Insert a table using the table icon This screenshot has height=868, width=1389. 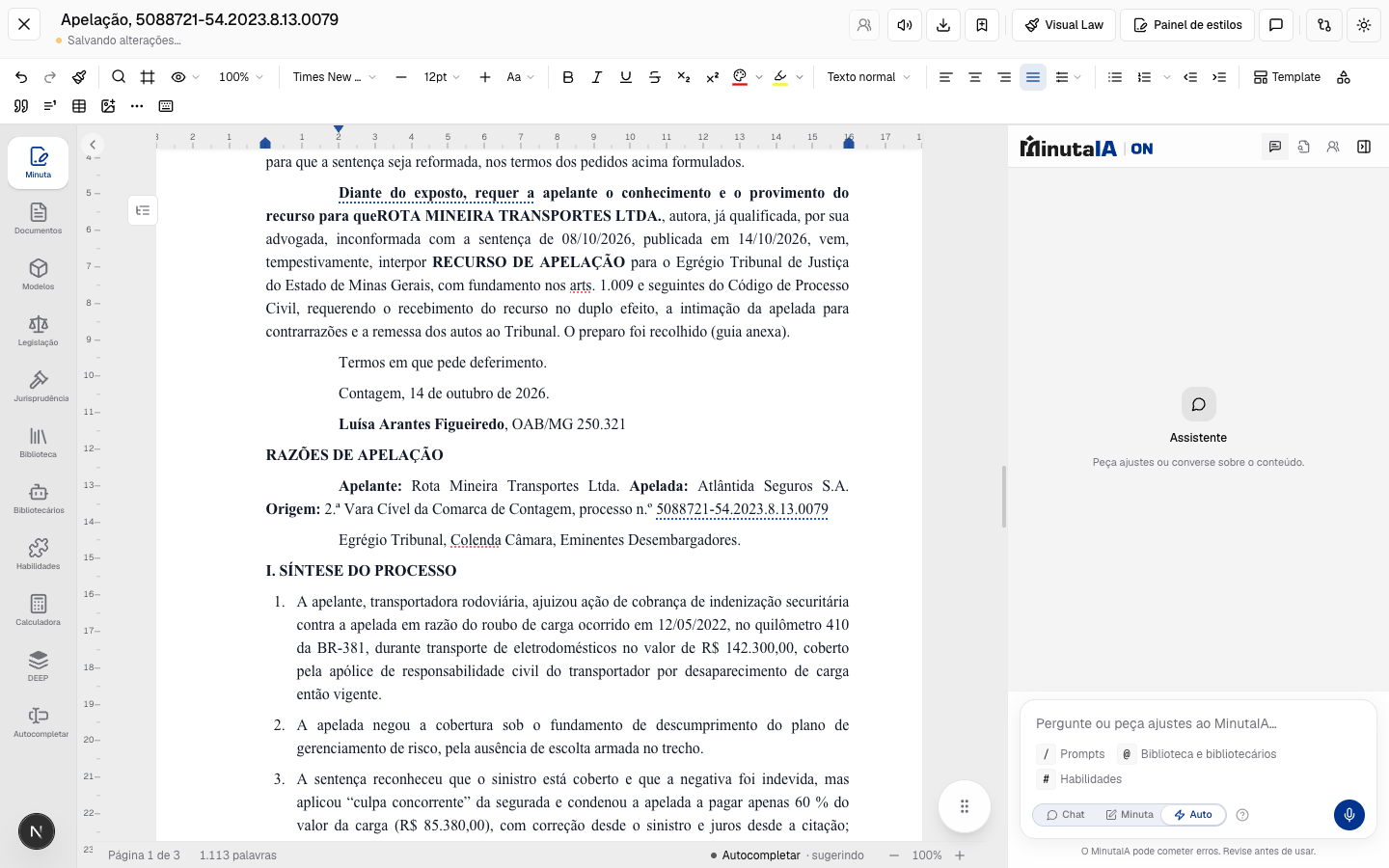point(79,106)
